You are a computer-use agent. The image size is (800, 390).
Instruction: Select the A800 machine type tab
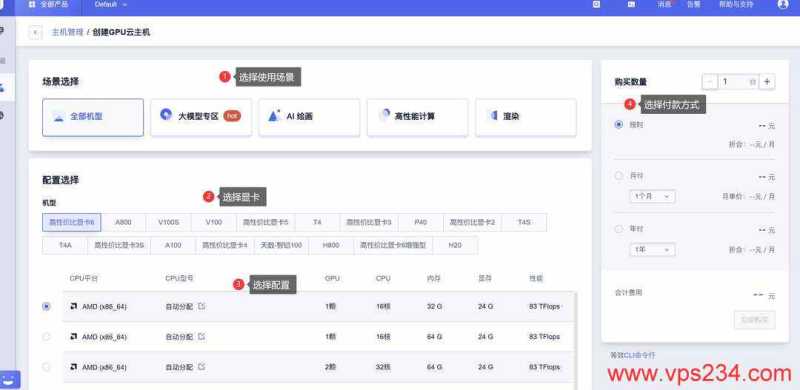tap(123, 223)
